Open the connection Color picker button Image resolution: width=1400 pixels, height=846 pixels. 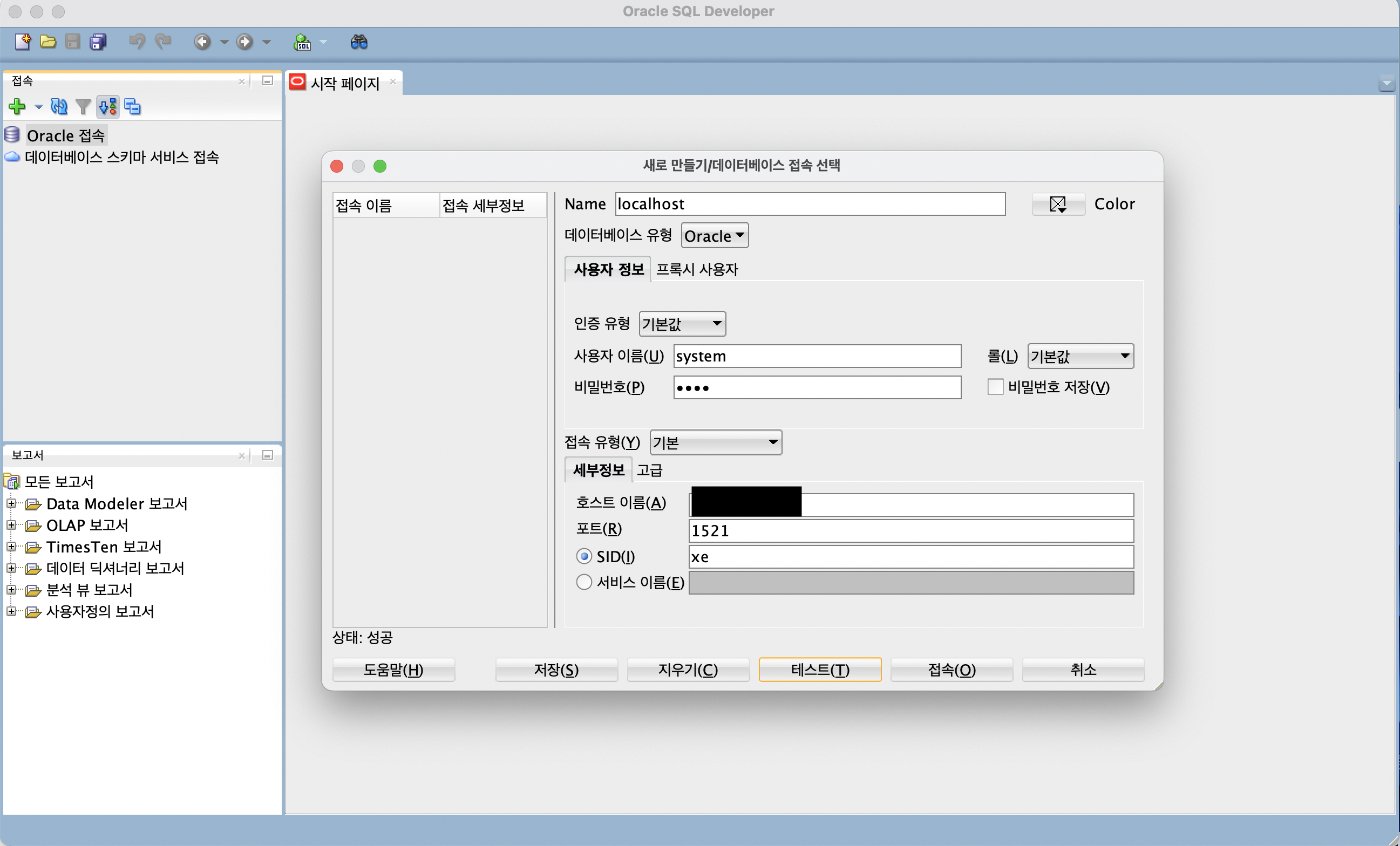1058,204
